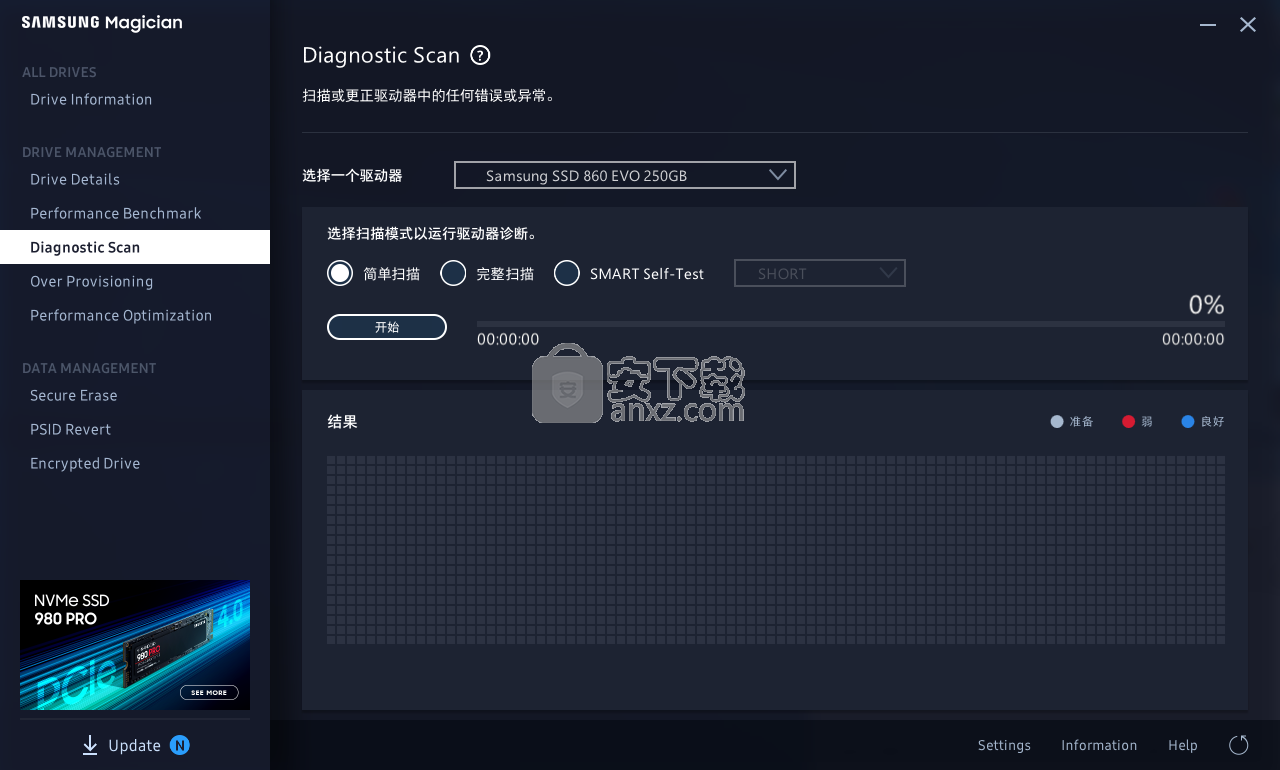Click the refresh icon in bottom bar
The image size is (1280, 770).
click(x=1238, y=745)
